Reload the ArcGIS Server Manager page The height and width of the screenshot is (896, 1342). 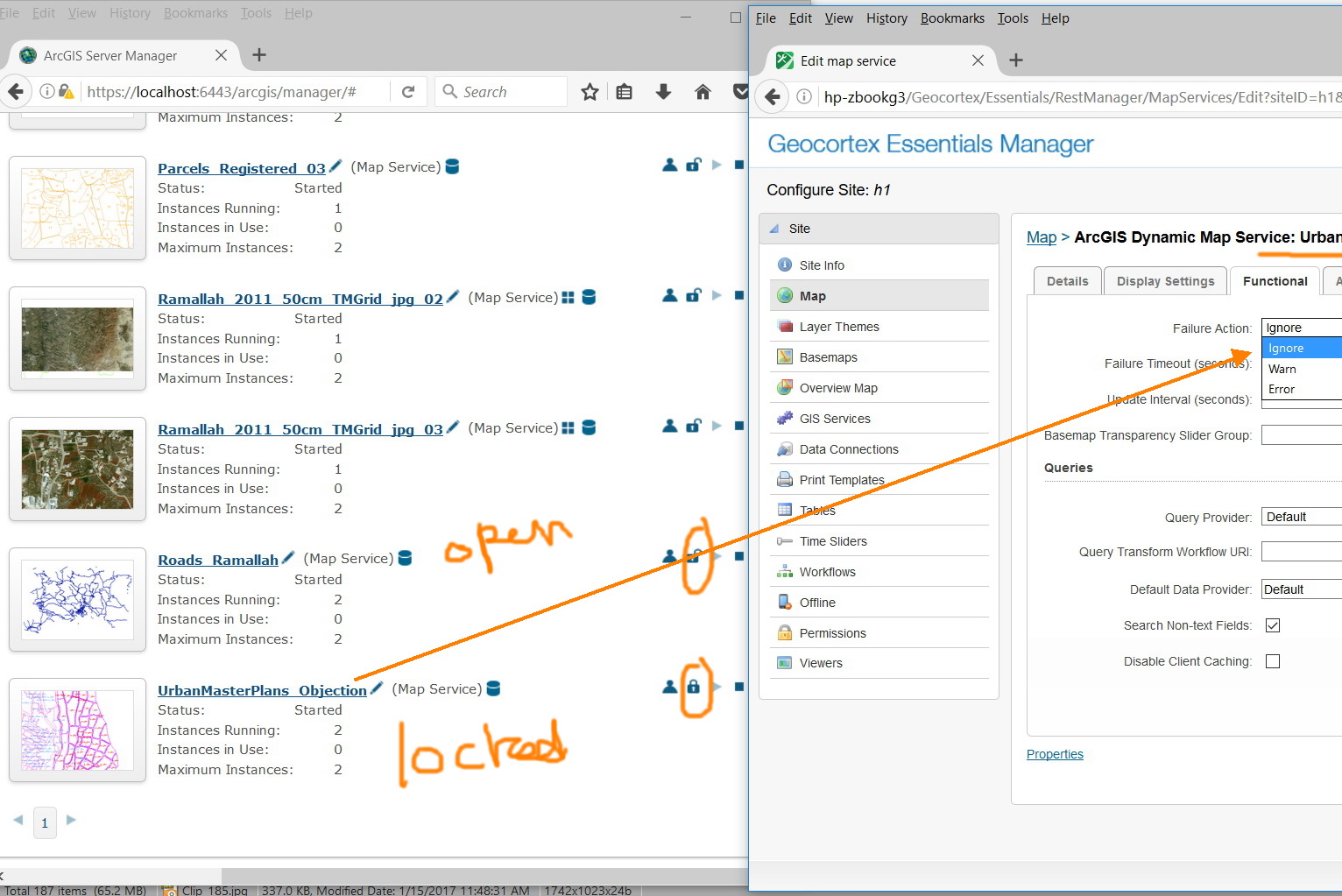click(408, 92)
